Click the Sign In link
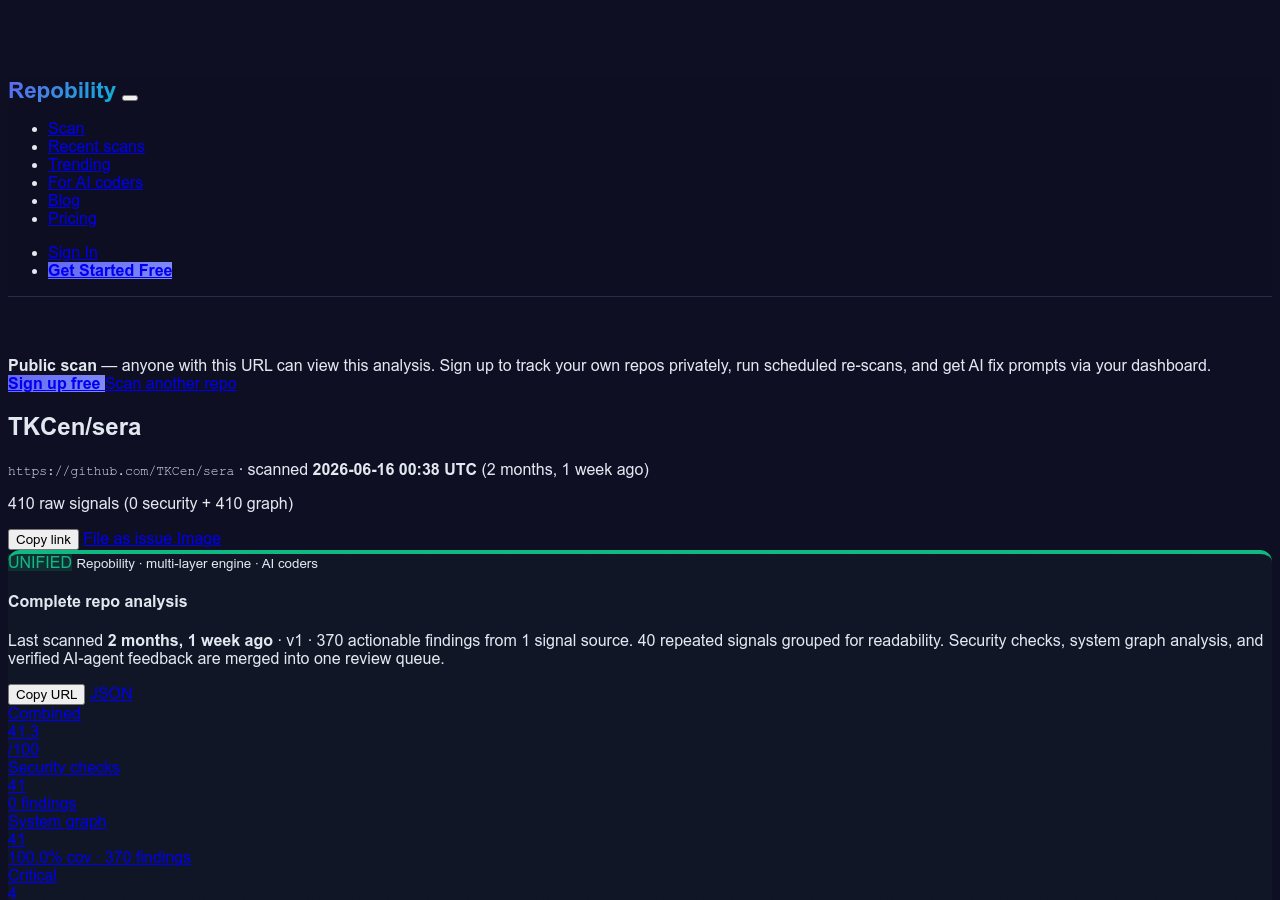 [x=73, y=252]
